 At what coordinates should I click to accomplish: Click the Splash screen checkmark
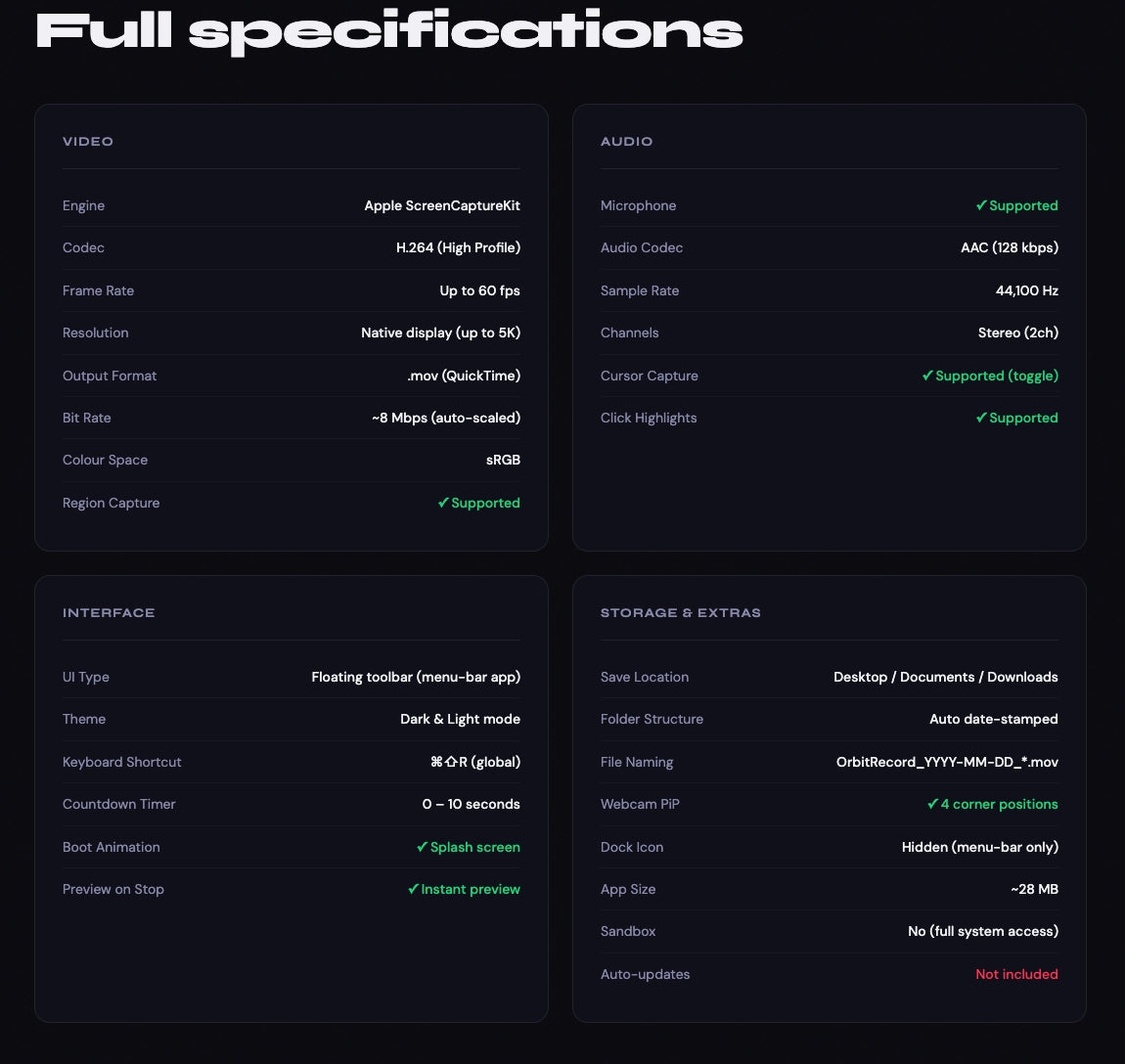click(x=422, y=847)
